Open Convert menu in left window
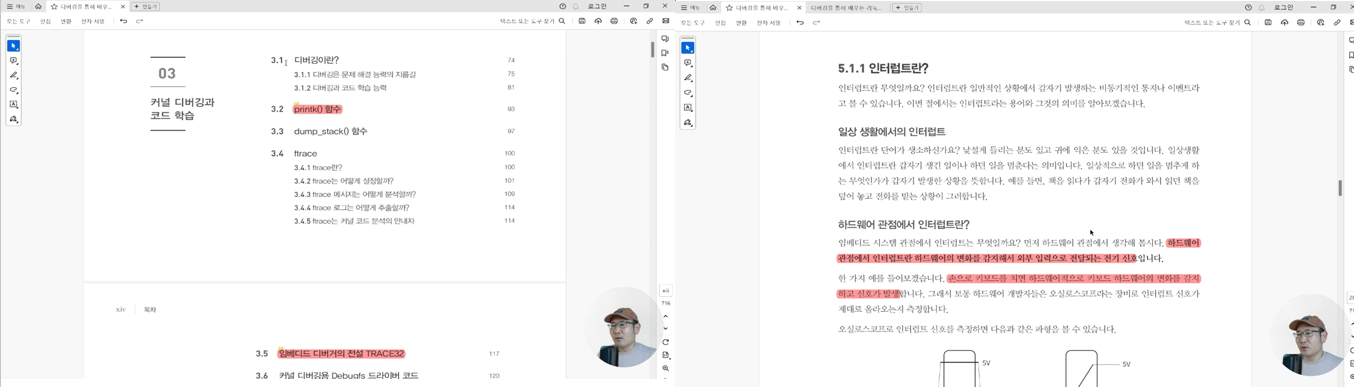 coord(66,21)
